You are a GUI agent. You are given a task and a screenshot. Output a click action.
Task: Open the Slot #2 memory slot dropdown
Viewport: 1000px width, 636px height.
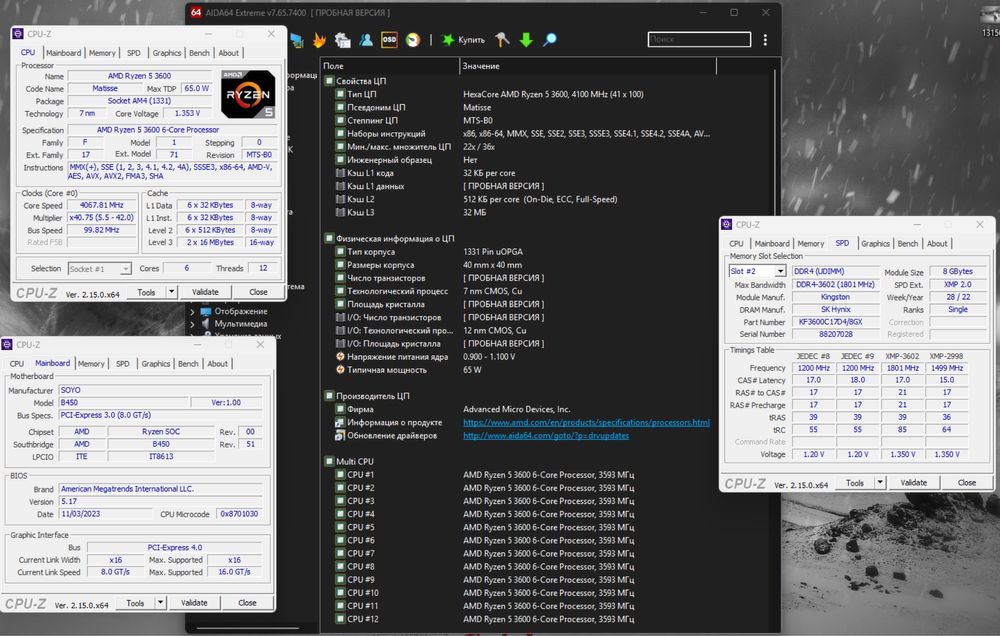pyautogui.click(x=780, y=271)
